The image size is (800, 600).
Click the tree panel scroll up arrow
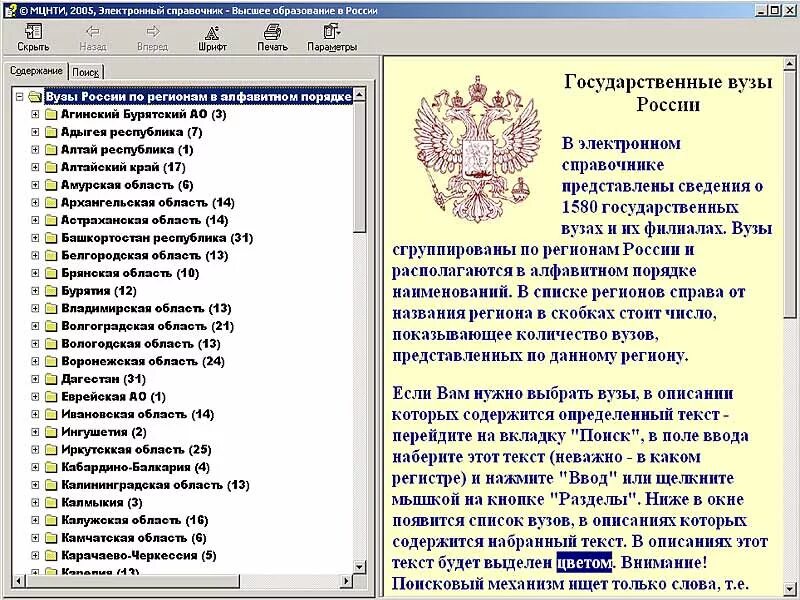point(359,94)
